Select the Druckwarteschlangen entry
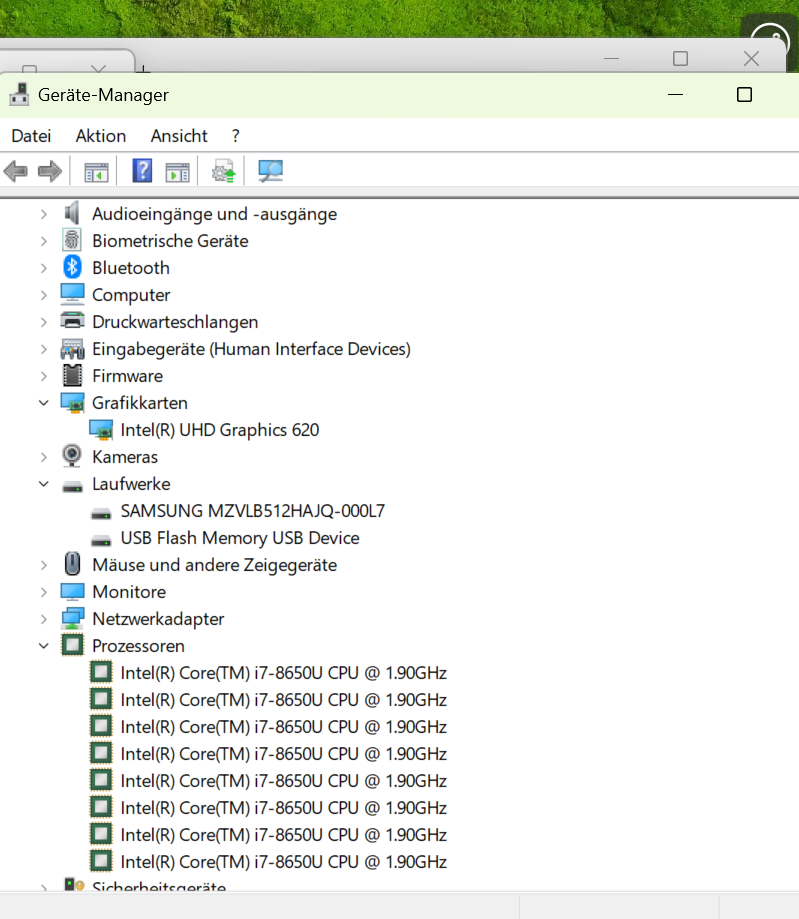799x919 pixels. point(175,322)
